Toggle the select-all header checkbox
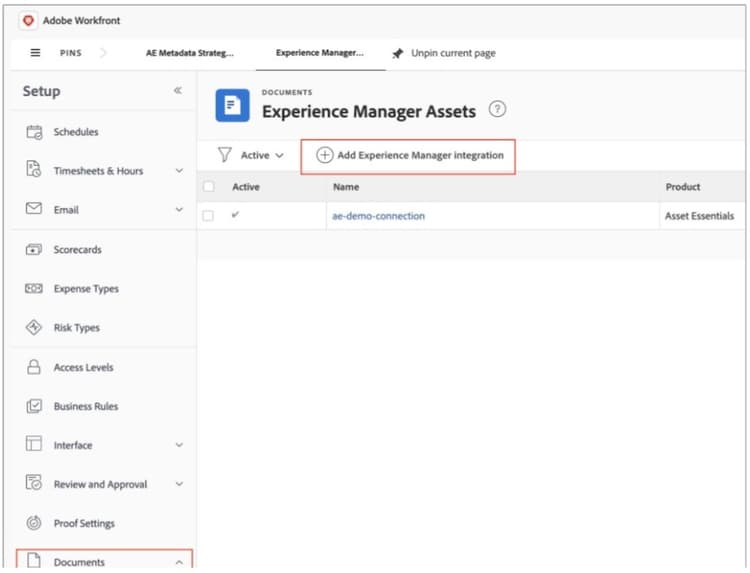The width and height of the screenshot is (750, 573). coord(209,187)
